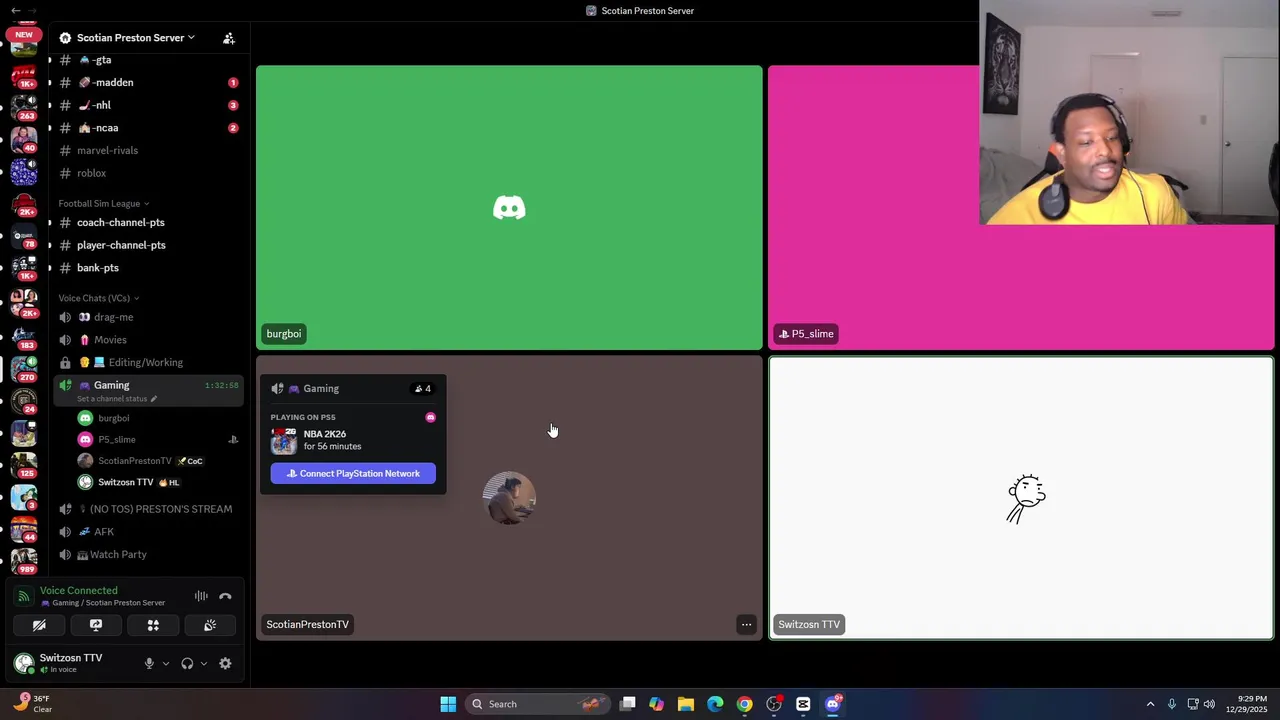Open the marvel-rivals channel

click(148, 150)
